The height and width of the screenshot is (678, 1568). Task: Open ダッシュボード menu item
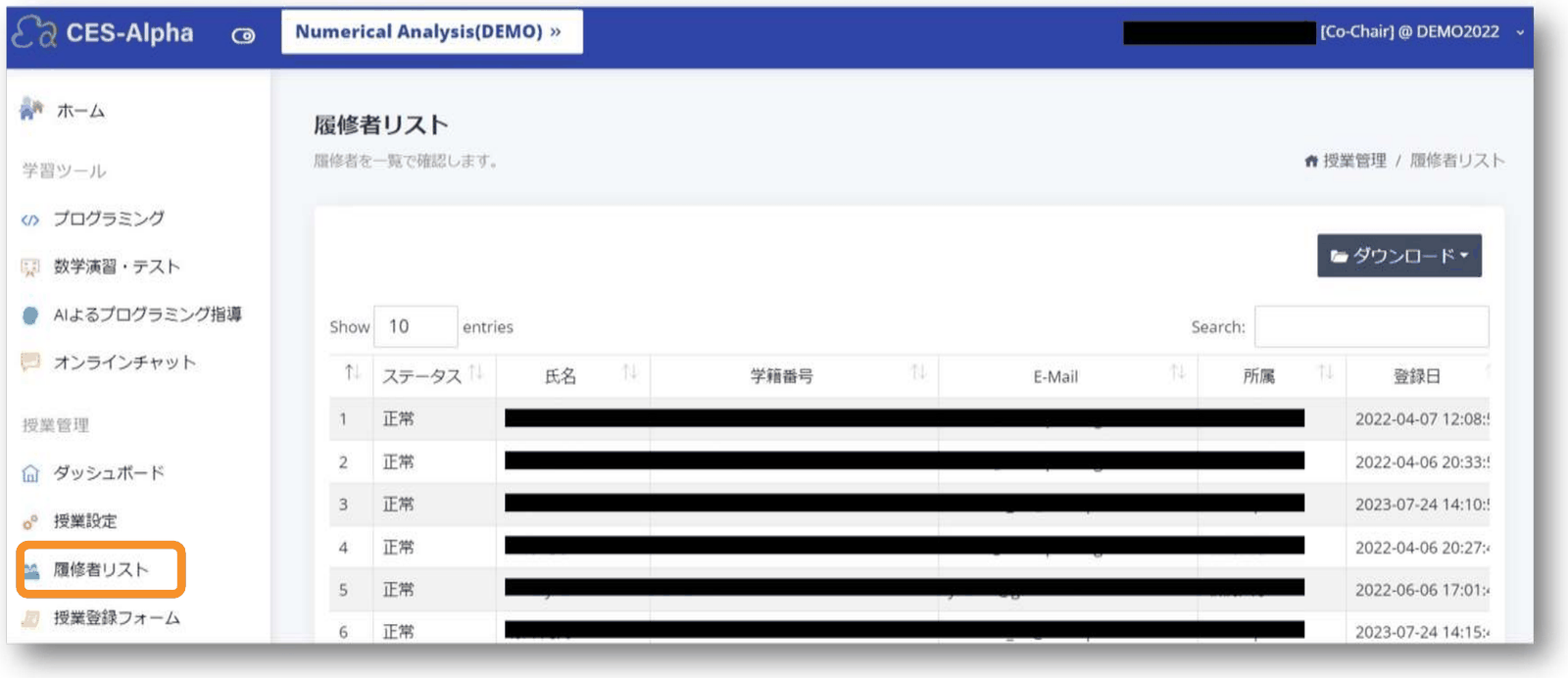coord(109,473)
